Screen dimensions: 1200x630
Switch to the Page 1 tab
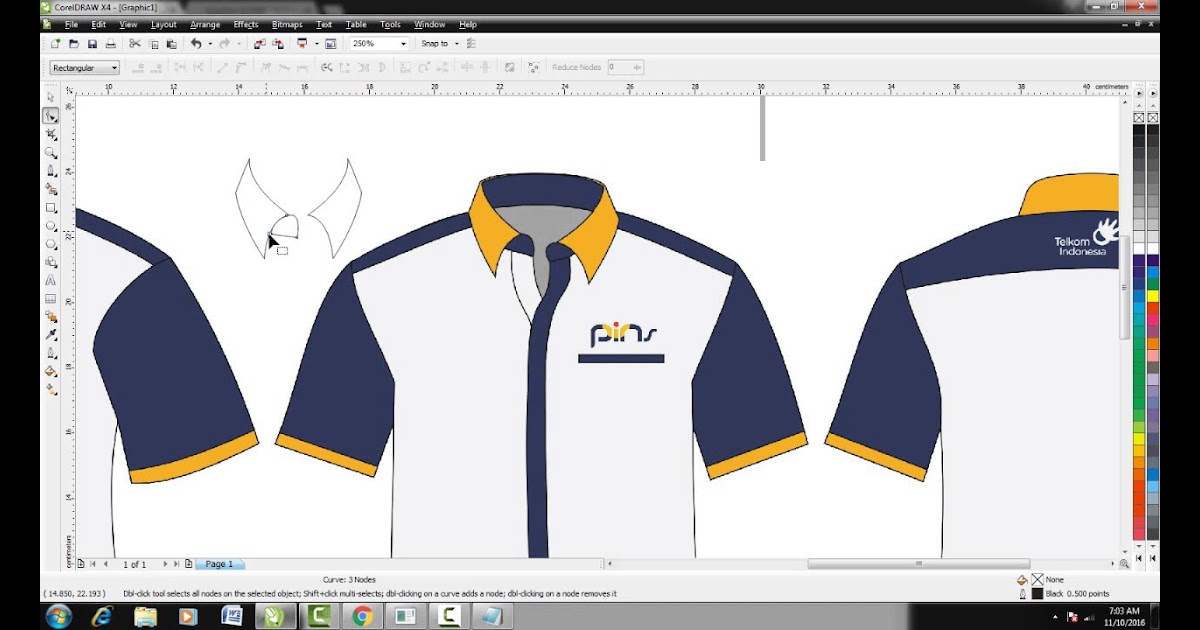[x=219, y=564]
